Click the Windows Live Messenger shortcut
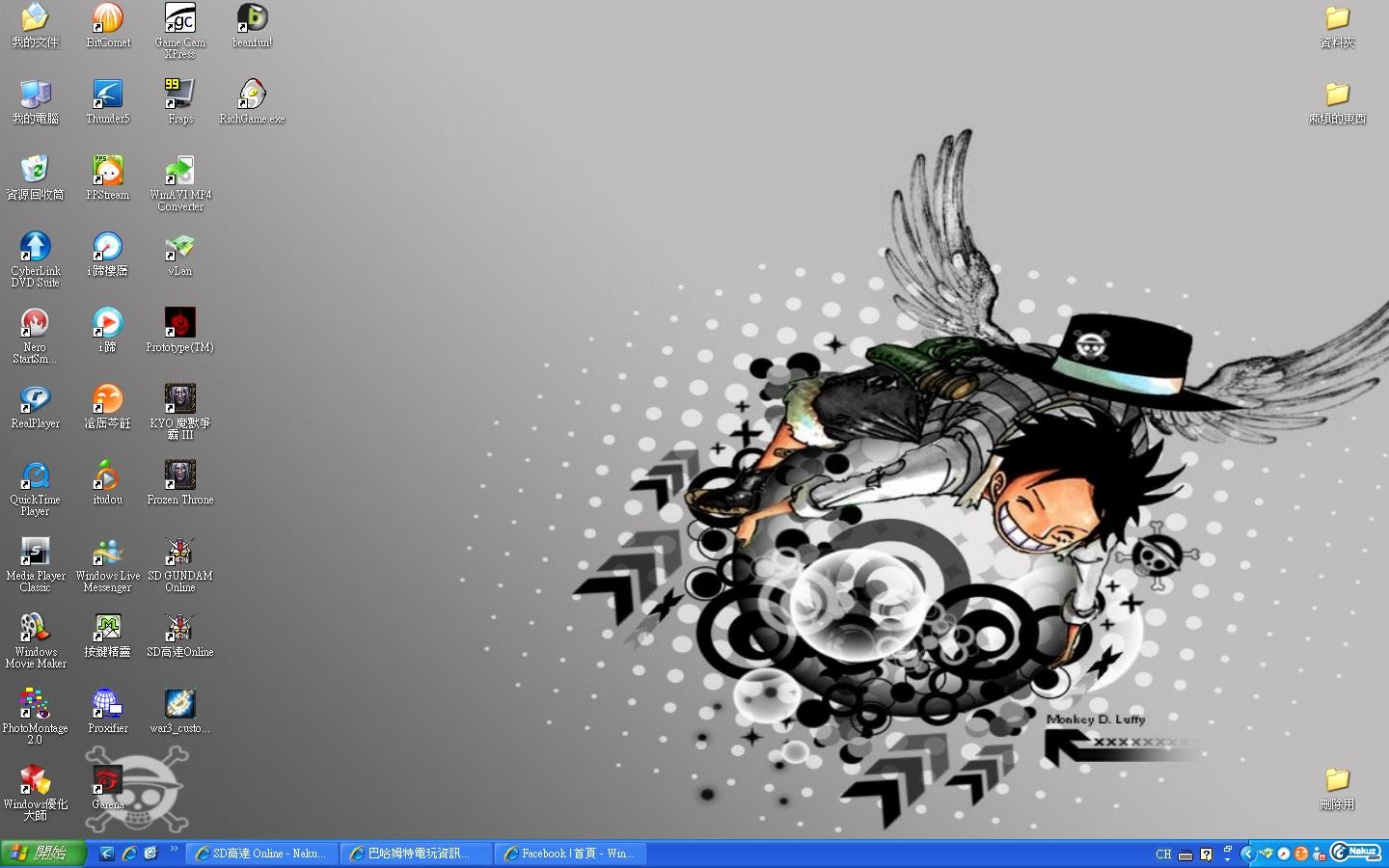 pyautogui.click(x=108, y=564)
